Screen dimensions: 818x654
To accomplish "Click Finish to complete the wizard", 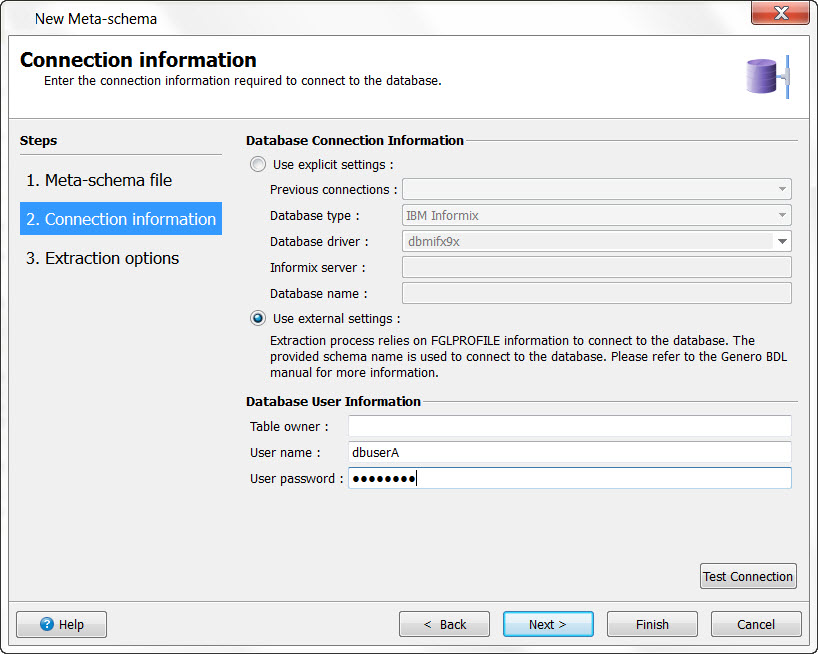I will (x=652, y=624).
